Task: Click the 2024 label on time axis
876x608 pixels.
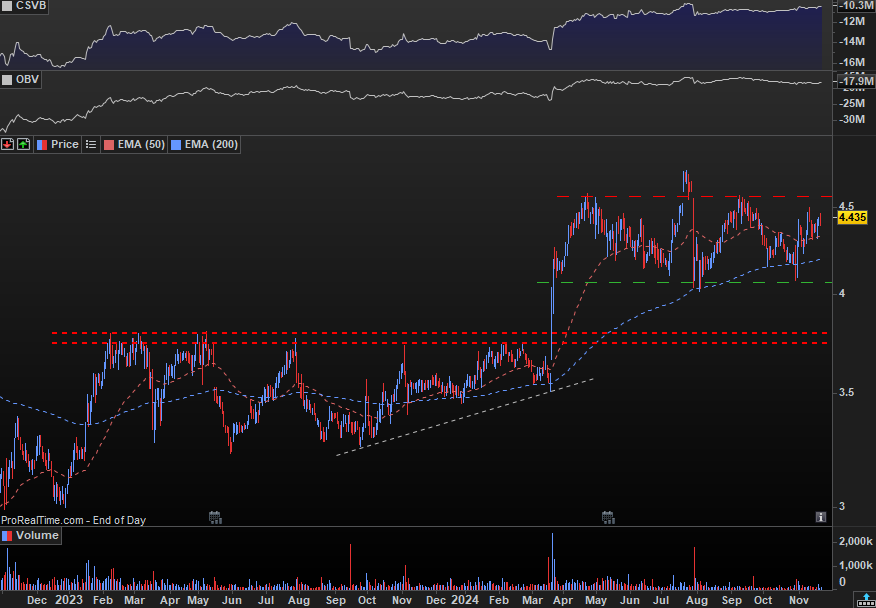Action: click(x=464, y=600)
